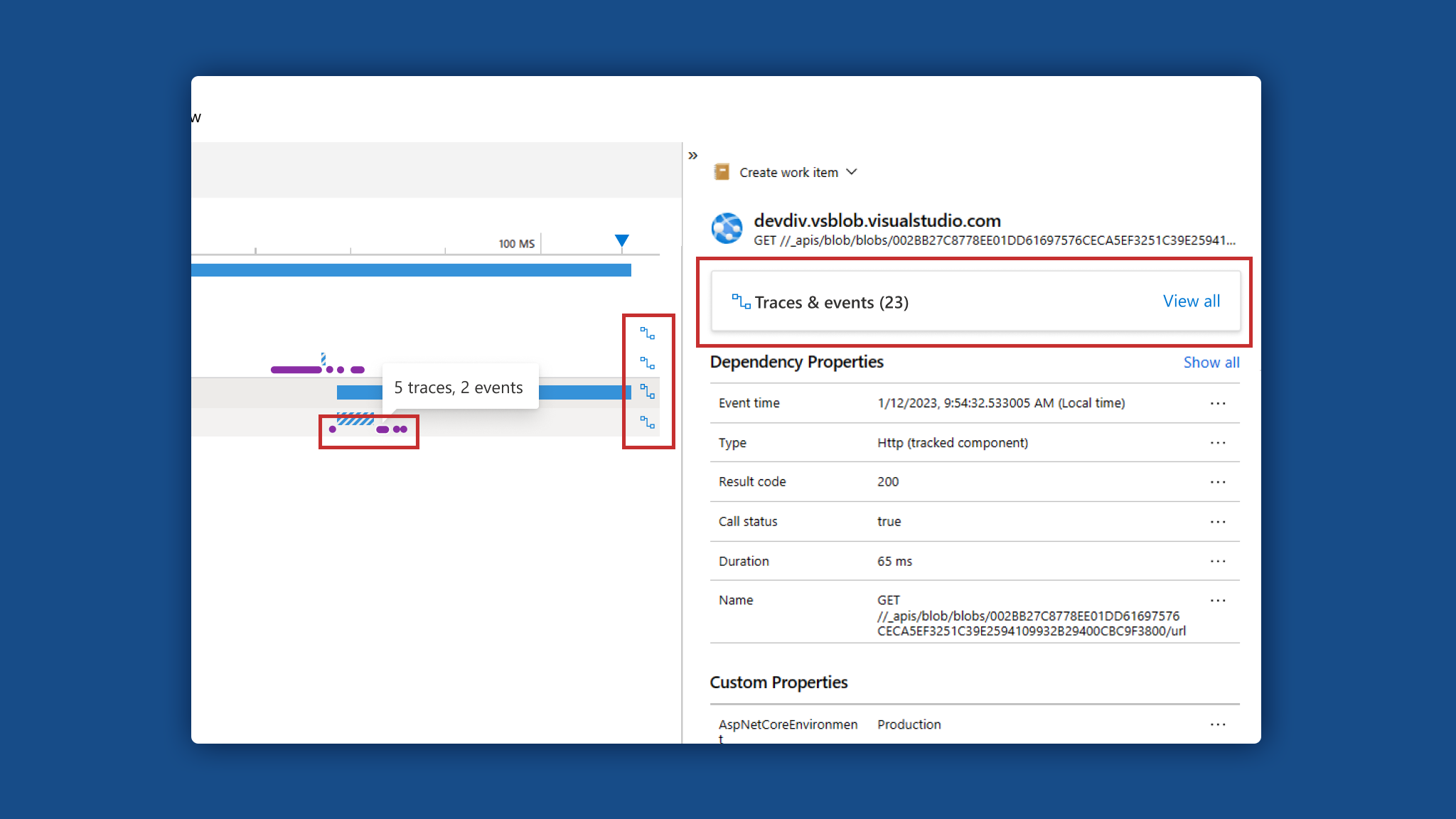The width and height of the screenshot is (1456, 819).
Task: Click the blue triangle timeline marker
Action: click(x=621, y=241)
